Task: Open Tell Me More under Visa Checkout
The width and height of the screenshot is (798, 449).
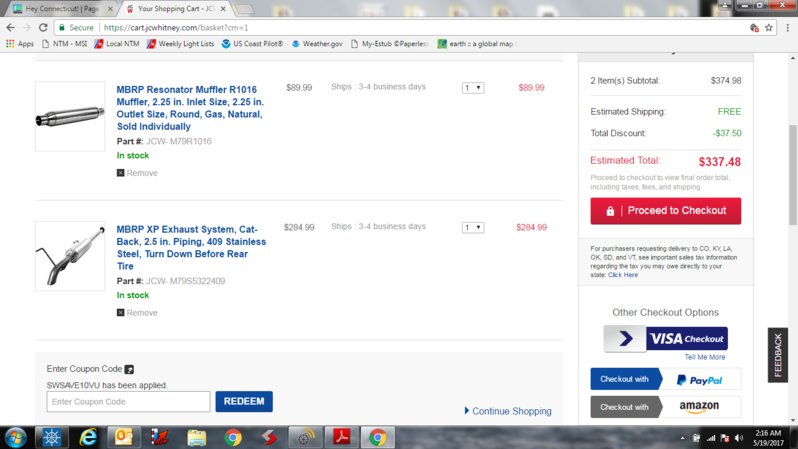Action: 705,357
